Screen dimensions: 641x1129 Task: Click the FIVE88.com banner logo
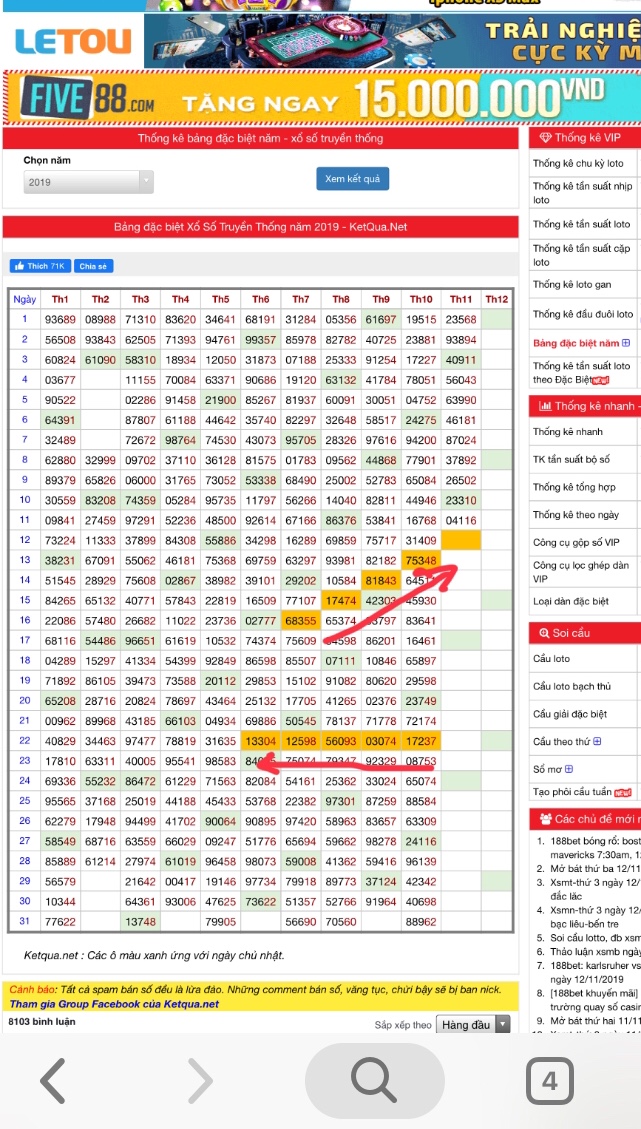coord(90,100)
